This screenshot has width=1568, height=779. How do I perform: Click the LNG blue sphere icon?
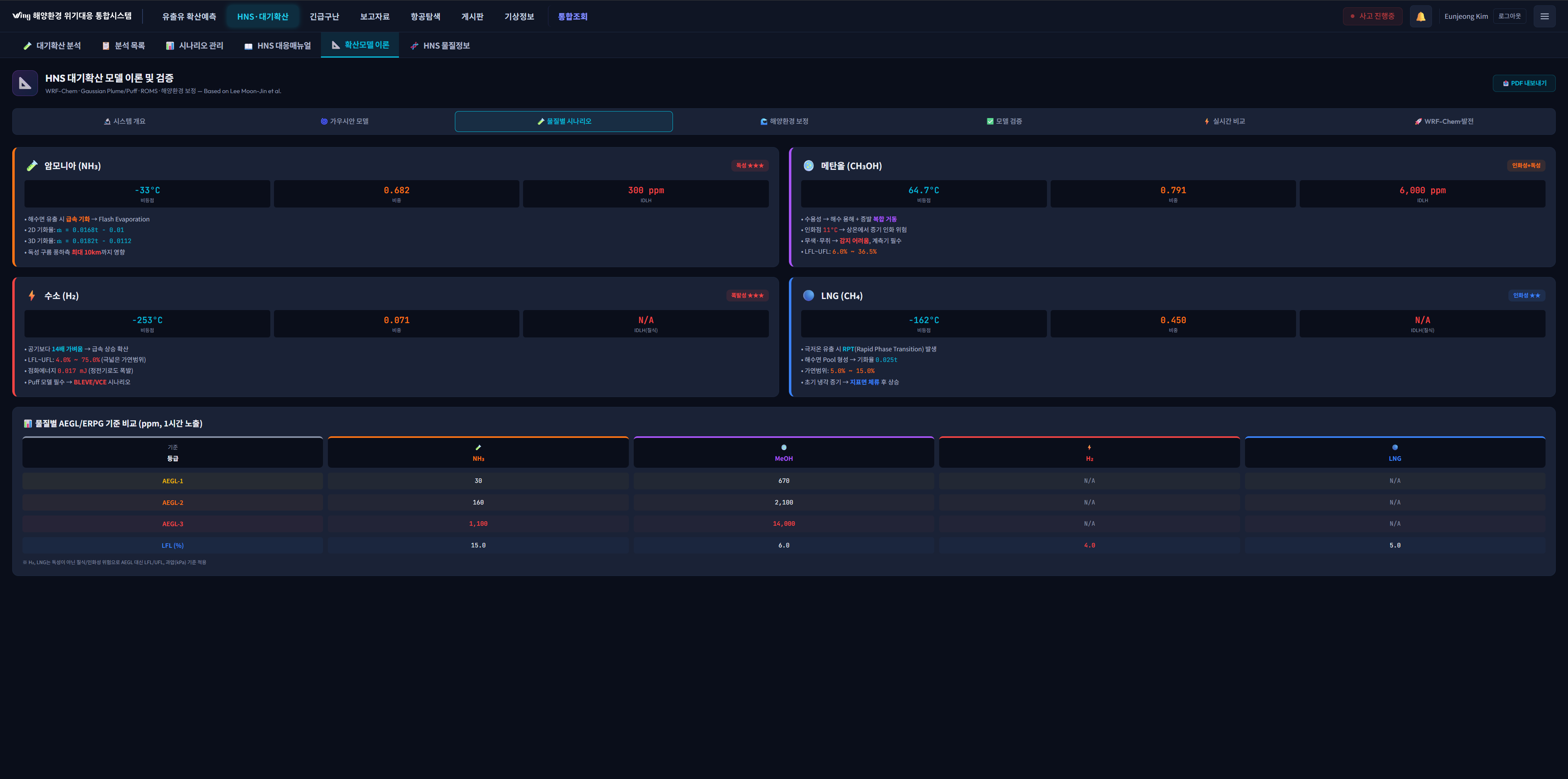pyautogui.click(x=808, y=295)
